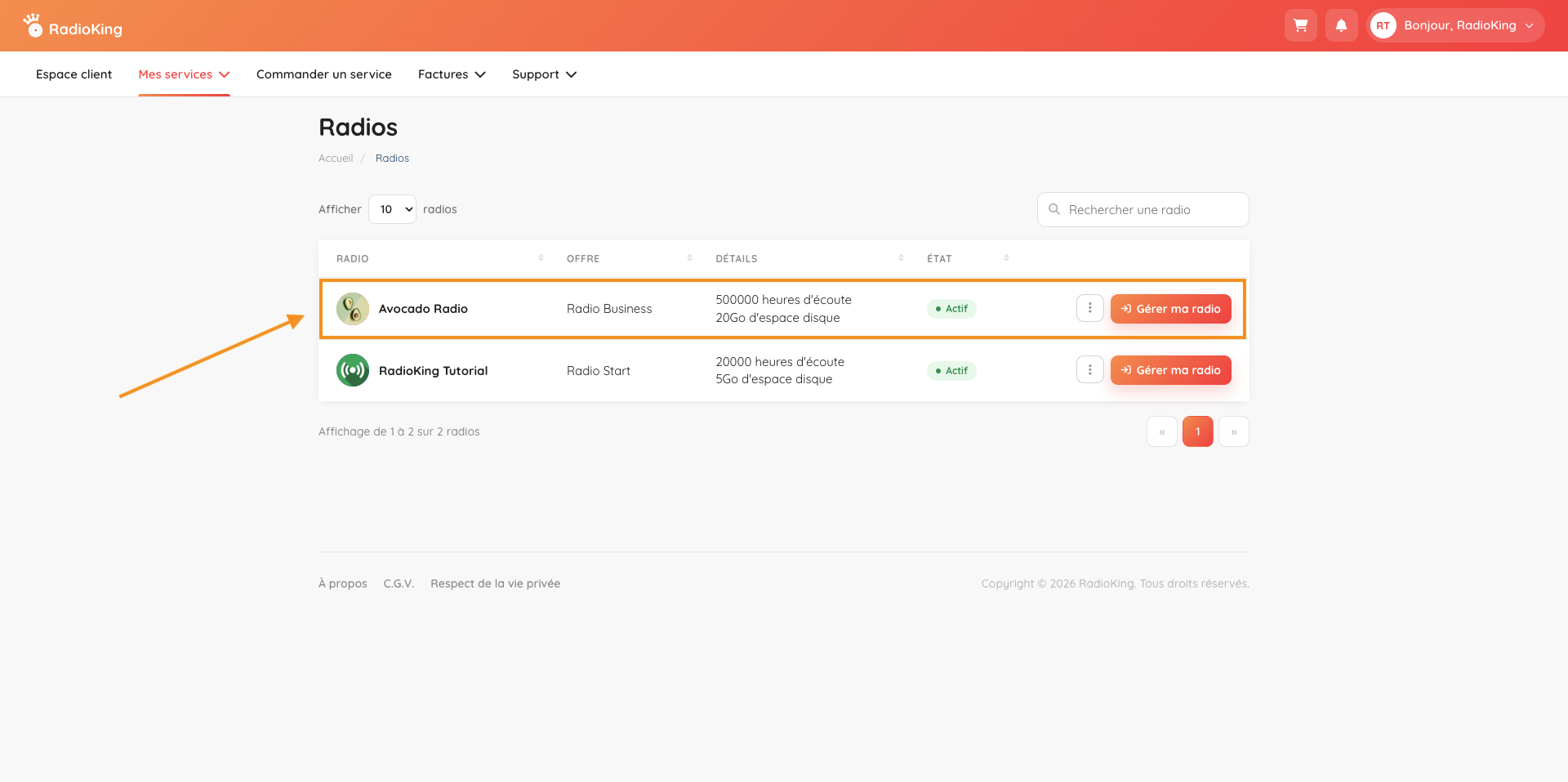Click the Radio Business offer cell
This screenshot has width=1568, height=782.
click(x=609, y=309)
